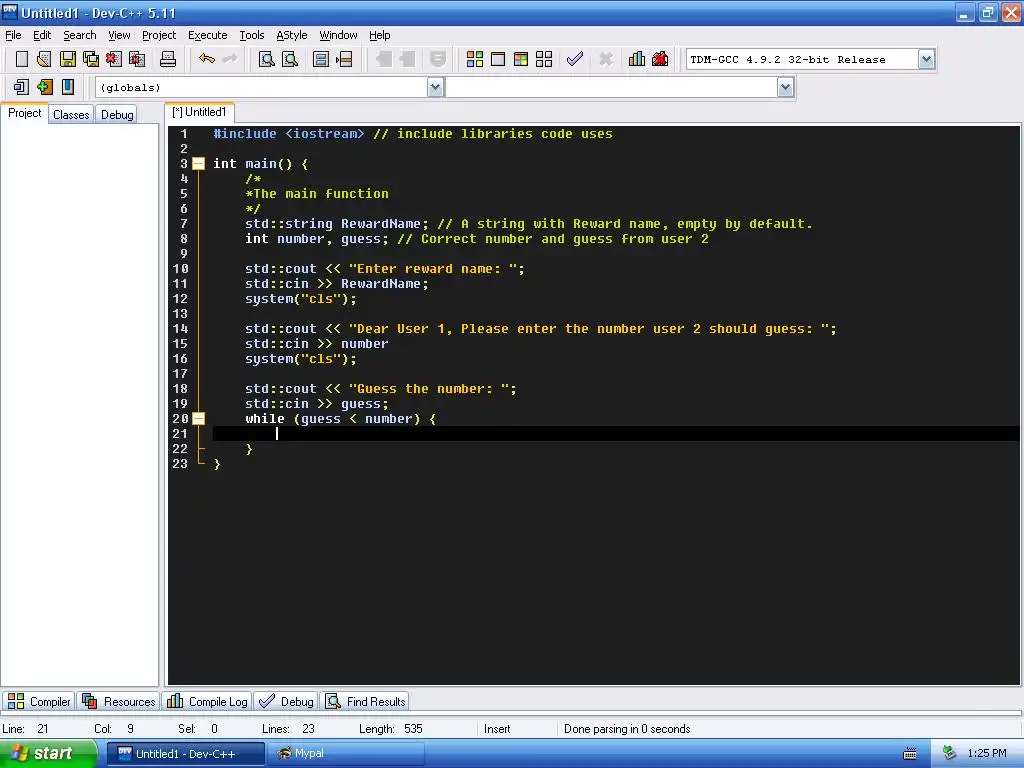Open the Compiler bottom tab
1024x768 pixels.
(x=39, y=701)
